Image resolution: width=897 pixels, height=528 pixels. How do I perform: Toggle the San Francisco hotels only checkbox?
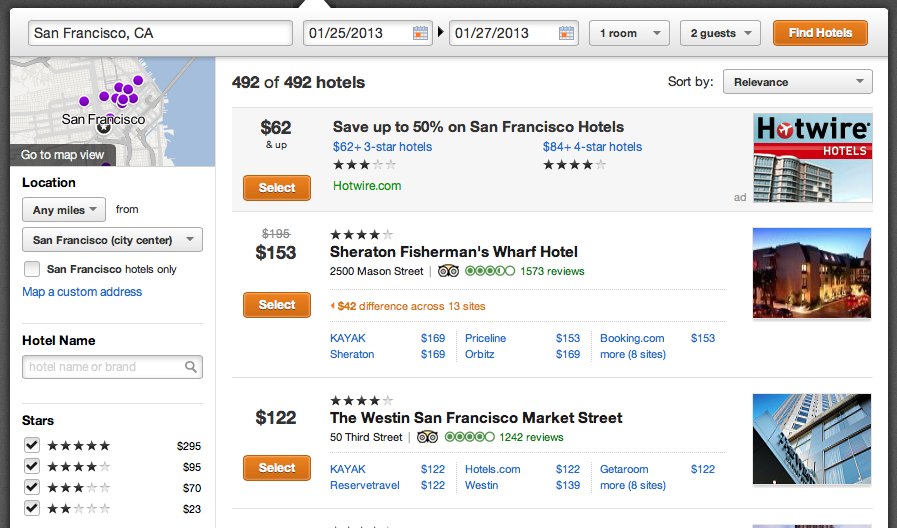(32, 269)
